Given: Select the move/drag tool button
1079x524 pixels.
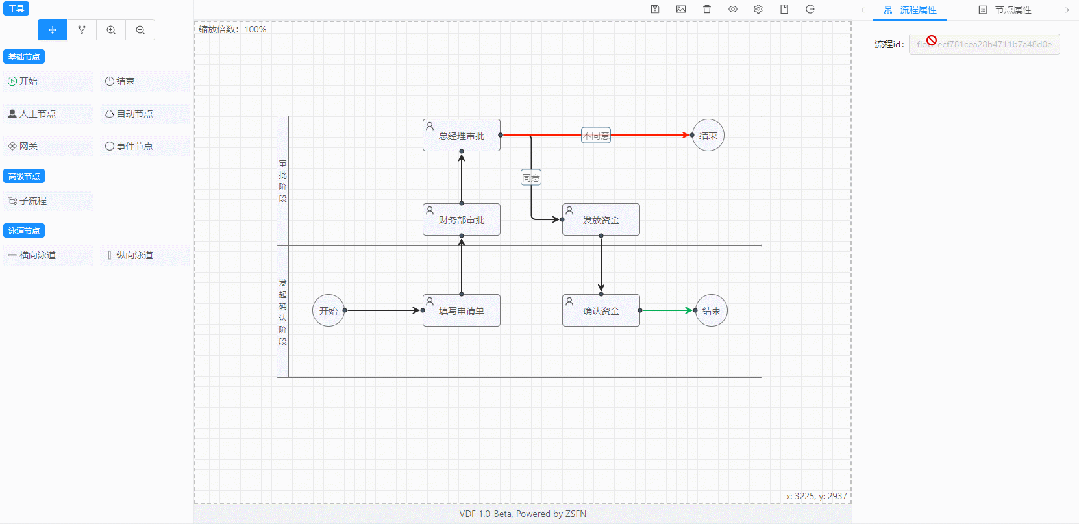Looking at the screenshot, I should click(52, 30).
